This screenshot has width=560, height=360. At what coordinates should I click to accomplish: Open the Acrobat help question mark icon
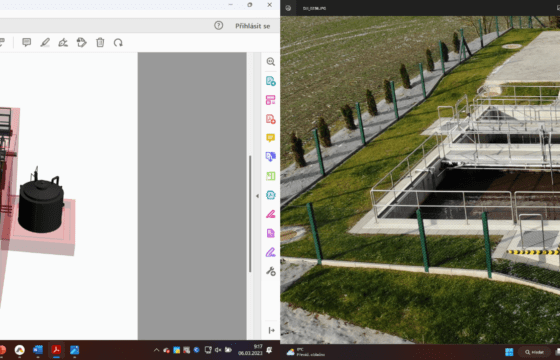[219, 25]
